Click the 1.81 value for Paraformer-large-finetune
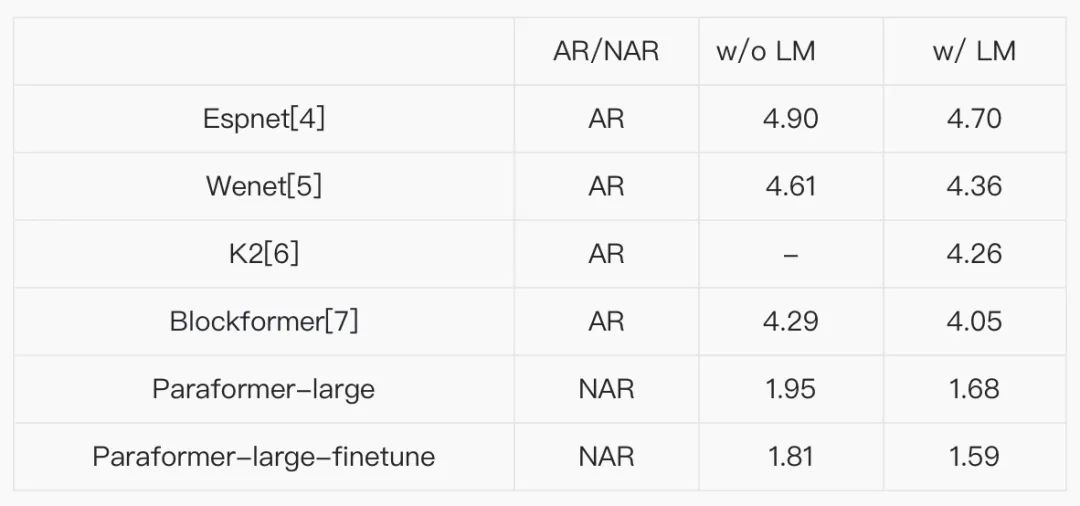The image size is (1080, 506). 791,456
